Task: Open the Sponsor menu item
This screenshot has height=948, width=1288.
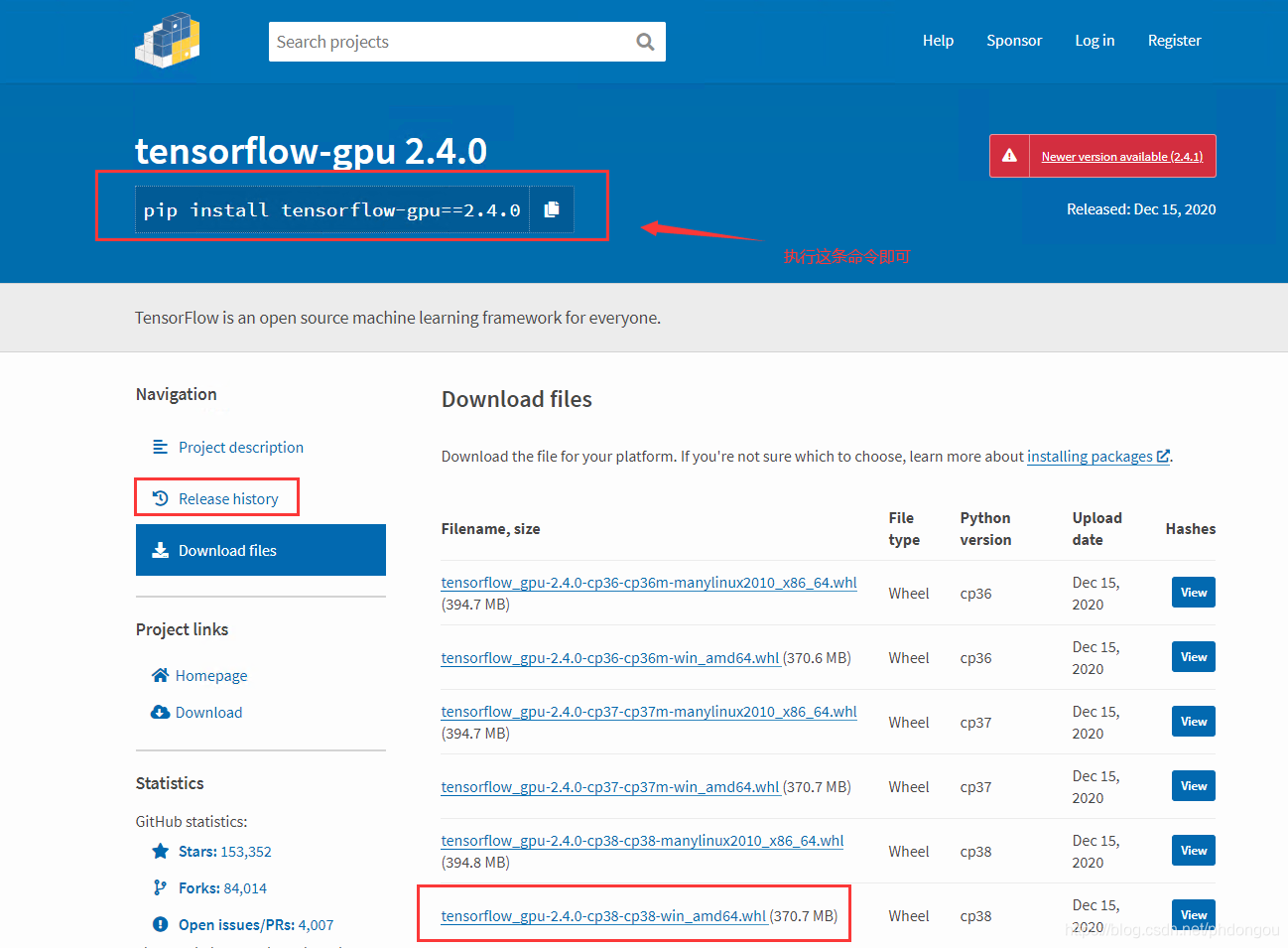Action: click(1014, 41)
